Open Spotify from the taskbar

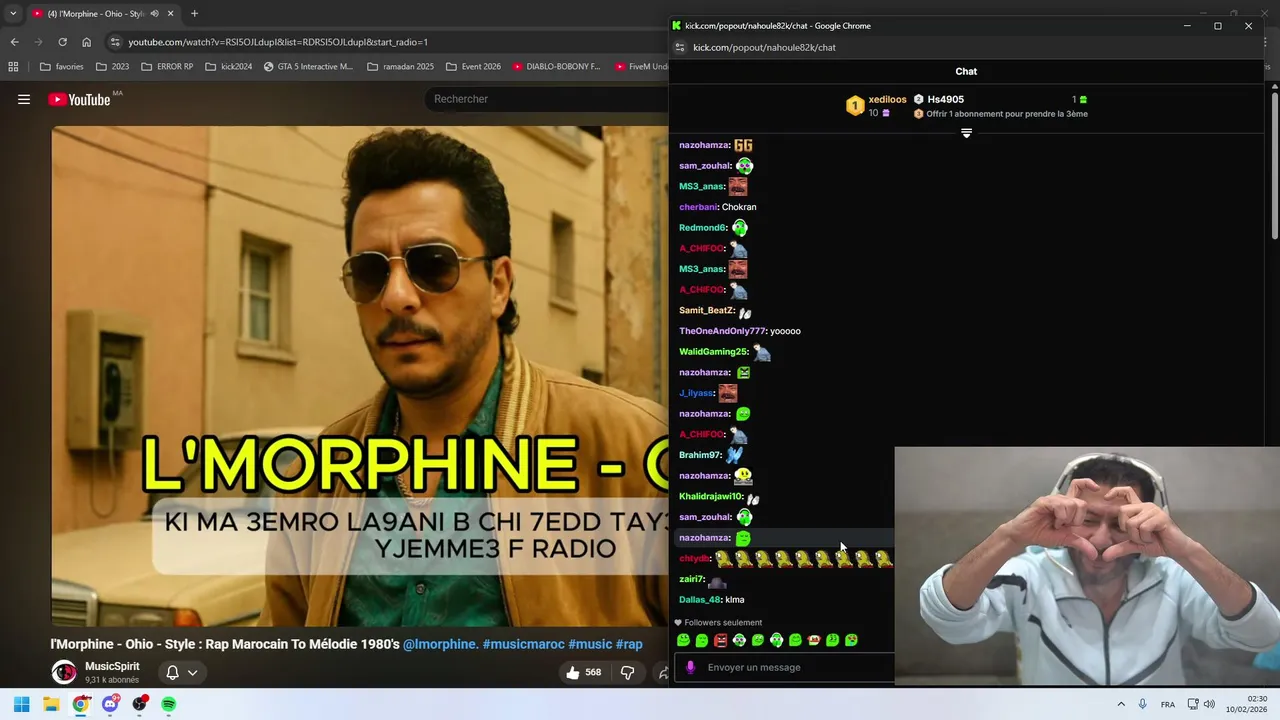169,704
